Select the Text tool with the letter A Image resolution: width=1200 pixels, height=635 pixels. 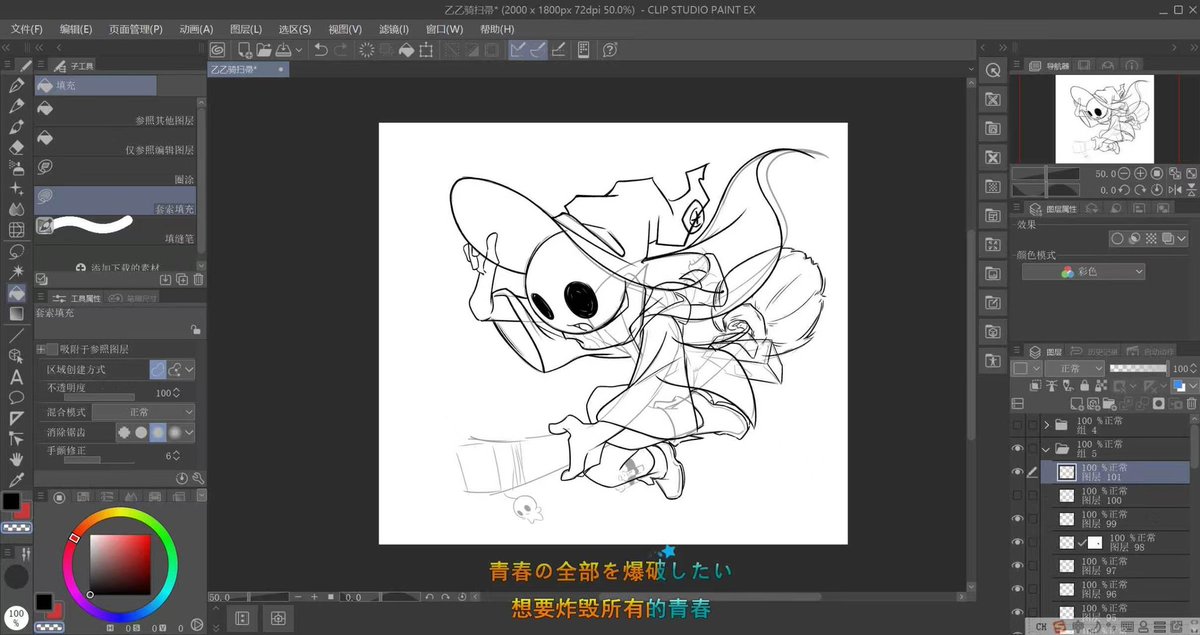point(16,377)
